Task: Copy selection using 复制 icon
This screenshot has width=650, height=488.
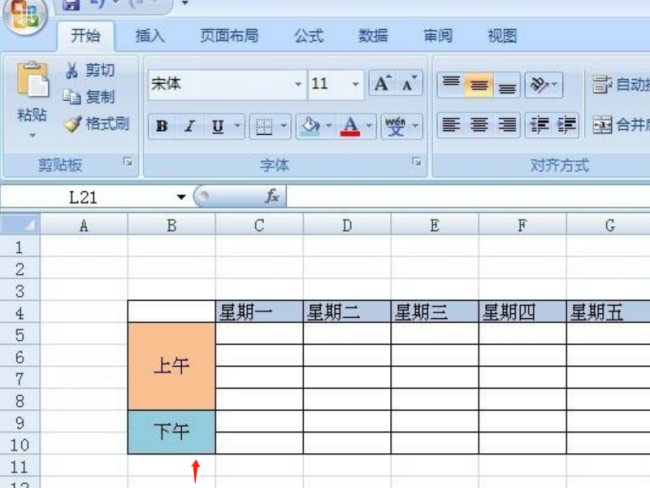Action: coord(72,97)
